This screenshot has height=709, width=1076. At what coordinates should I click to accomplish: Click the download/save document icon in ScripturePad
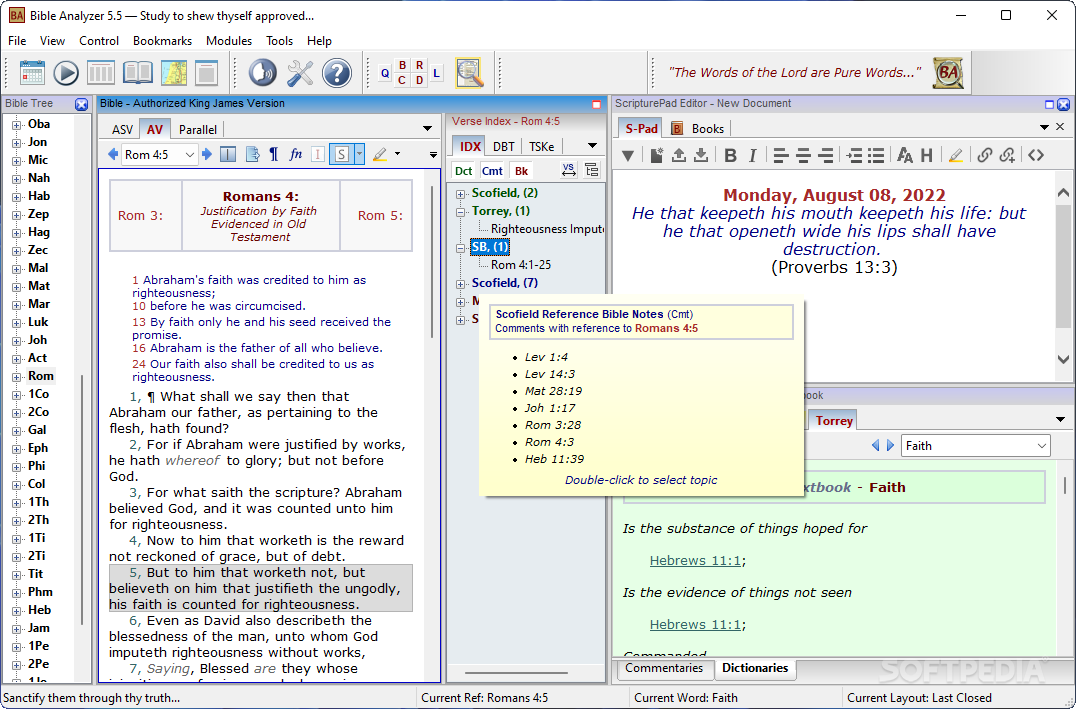[701, 156]
